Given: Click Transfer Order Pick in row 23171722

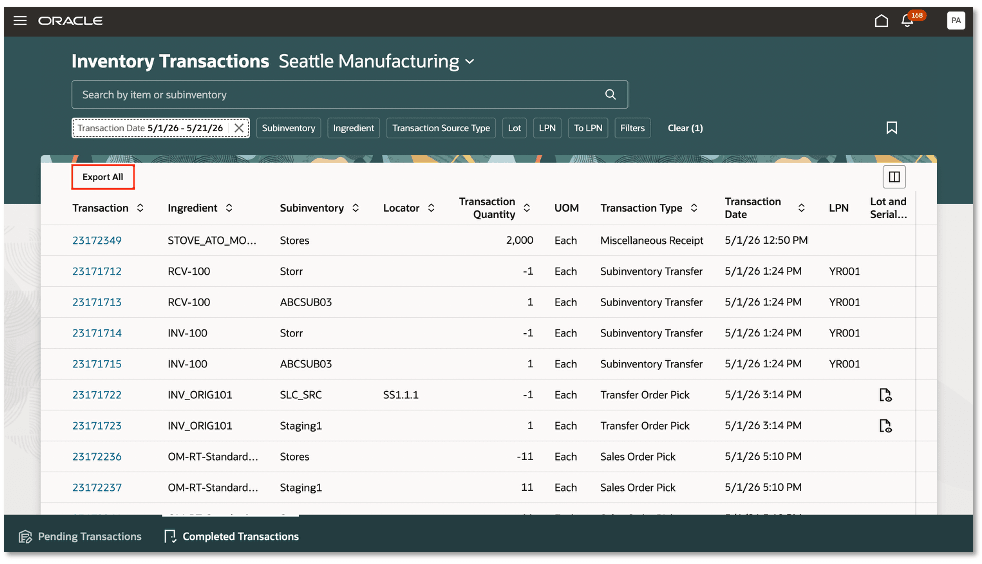Looking at the screenshot, I should click(x=645, y=395).
